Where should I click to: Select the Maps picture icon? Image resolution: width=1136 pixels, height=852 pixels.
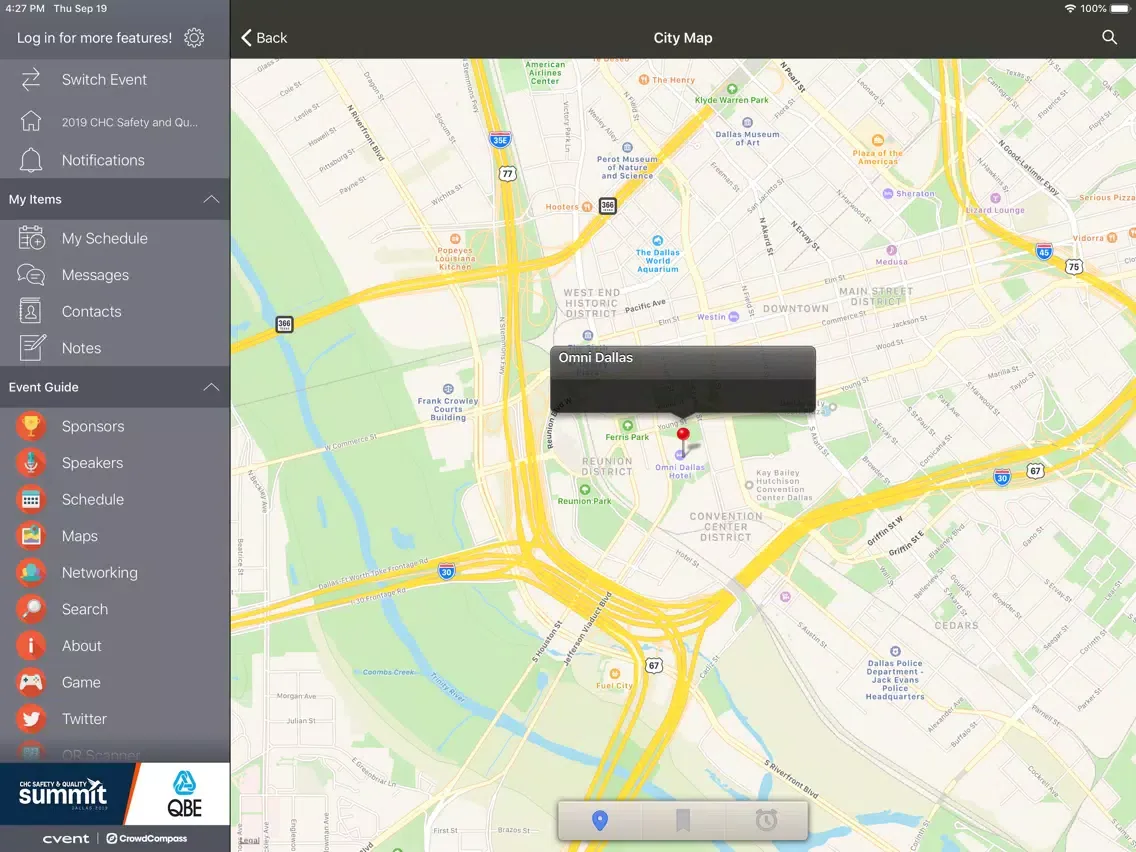(30, 535)
